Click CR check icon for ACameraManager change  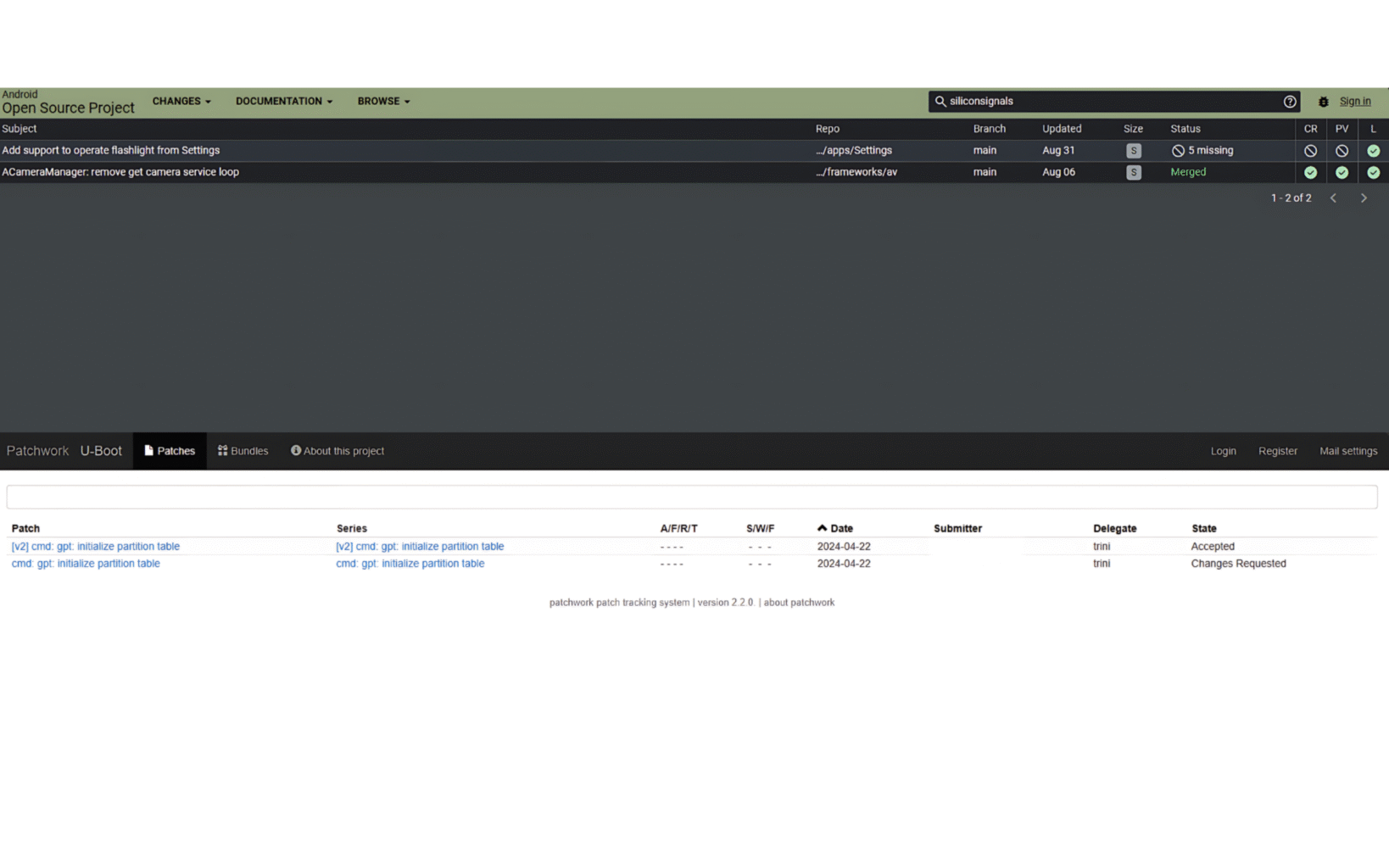(x=1310, y=172)
